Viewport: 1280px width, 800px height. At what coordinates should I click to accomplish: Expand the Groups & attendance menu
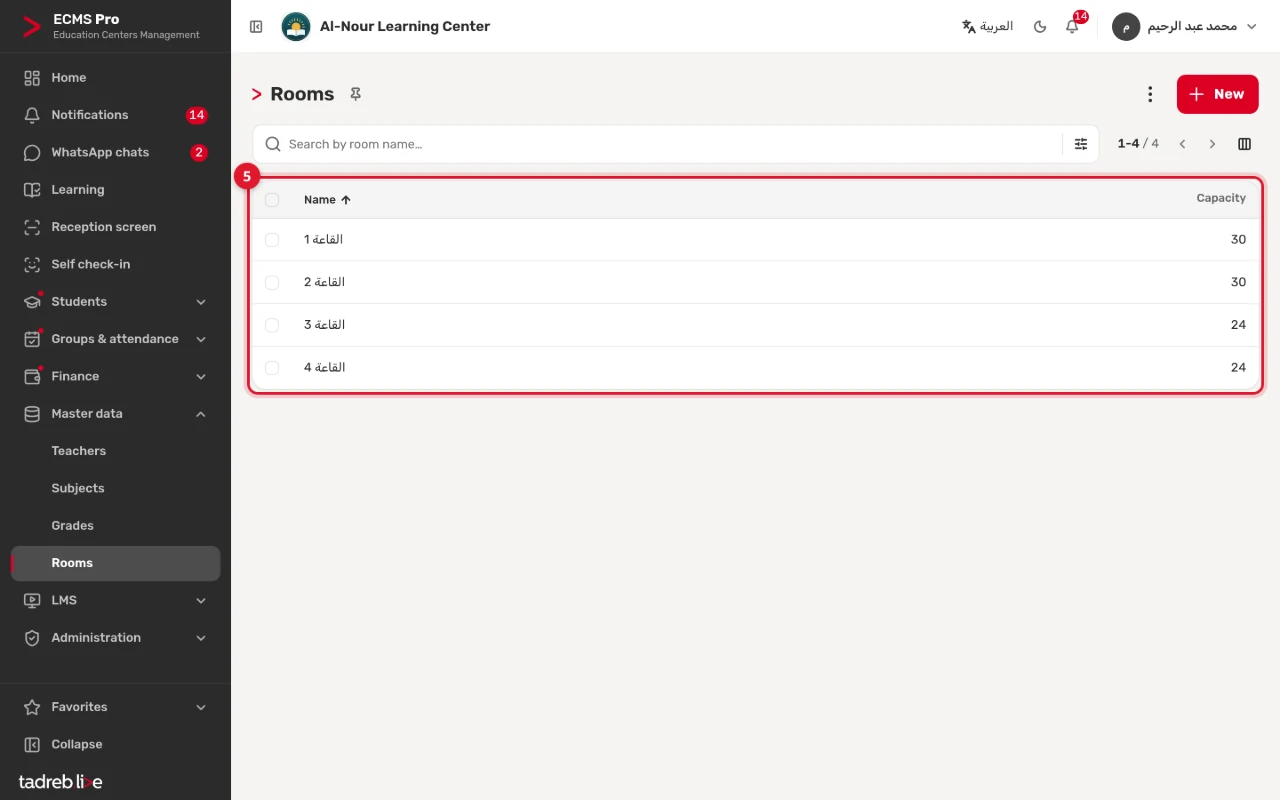116,339
